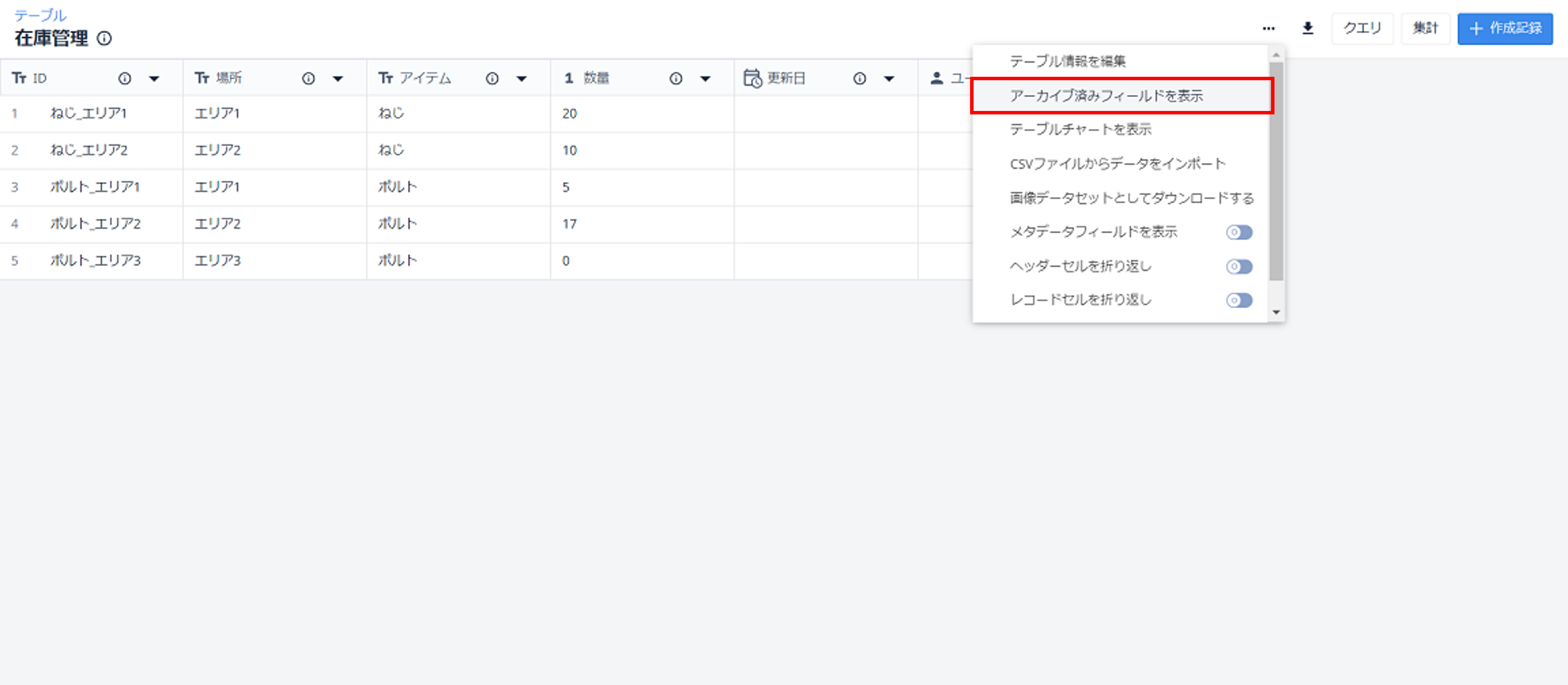Screen dimensions: 1568x685
Task: Click the blue 作成記録 button
Action: pyautogui.click(x=1505, y=28)
